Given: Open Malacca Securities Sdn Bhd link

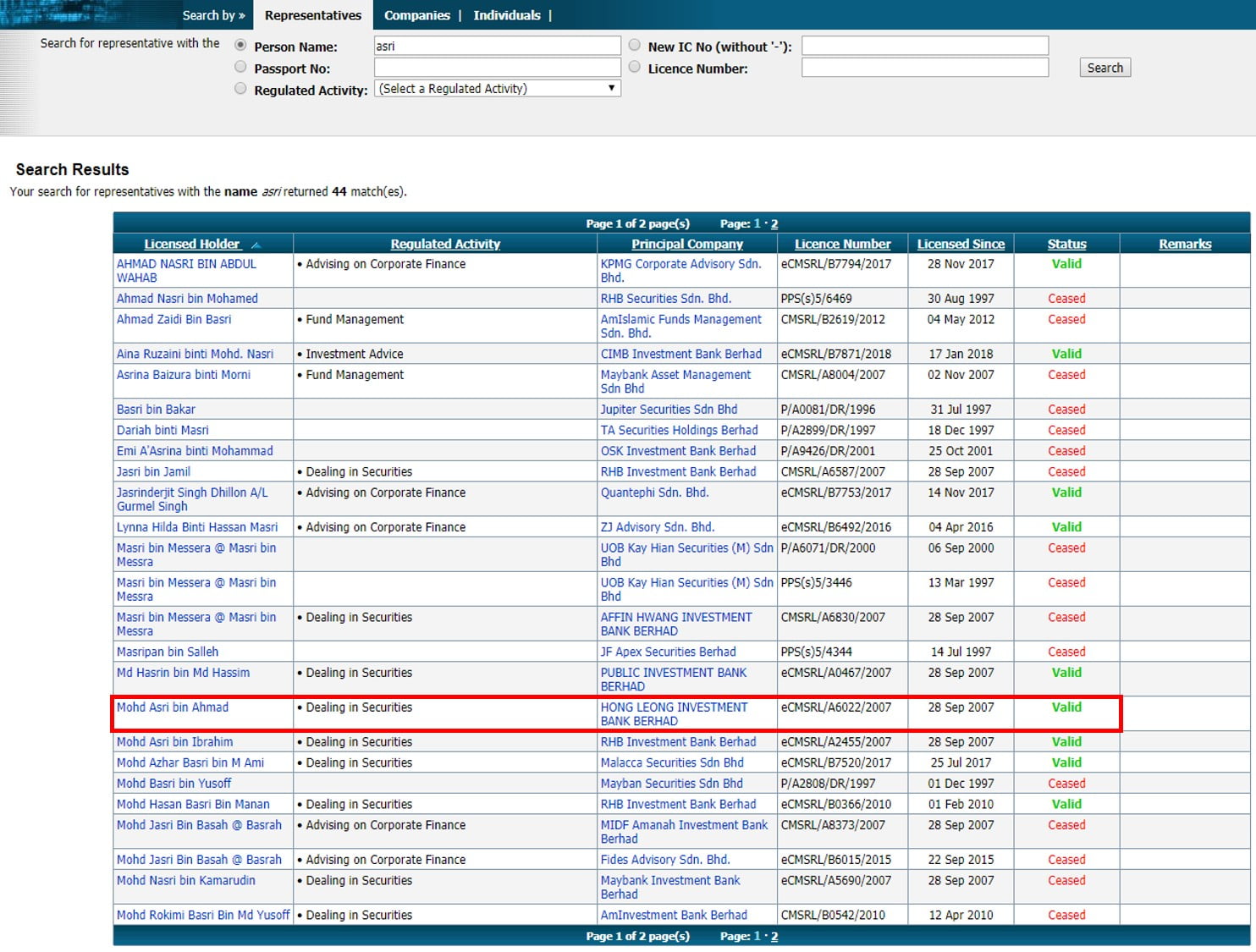Looking at the screenshot, I should click(672, 762).
